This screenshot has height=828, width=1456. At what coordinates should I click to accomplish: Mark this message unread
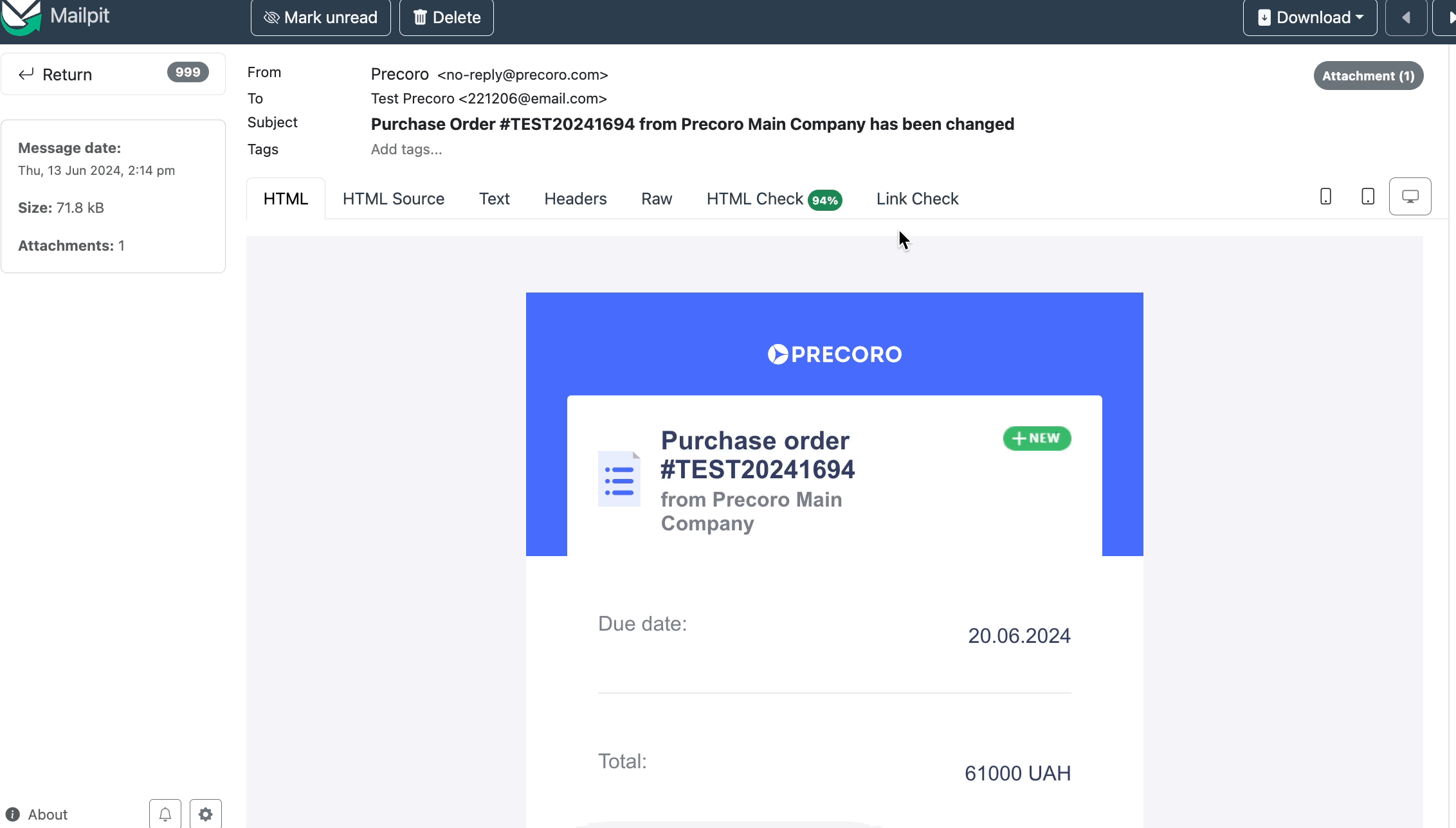click(x=320, y=17)
